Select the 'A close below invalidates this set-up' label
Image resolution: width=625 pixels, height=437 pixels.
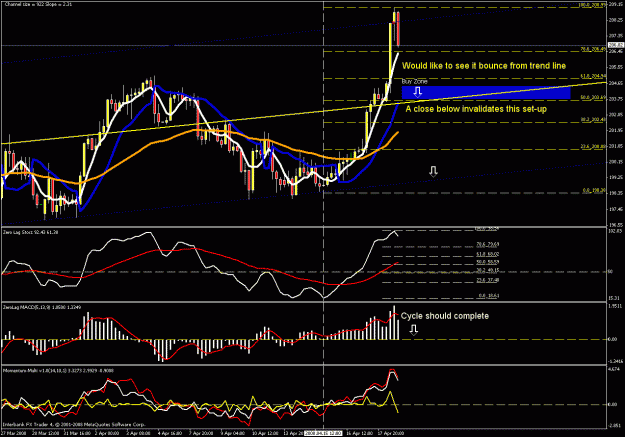pyautogui.click(x=476, y=109)
